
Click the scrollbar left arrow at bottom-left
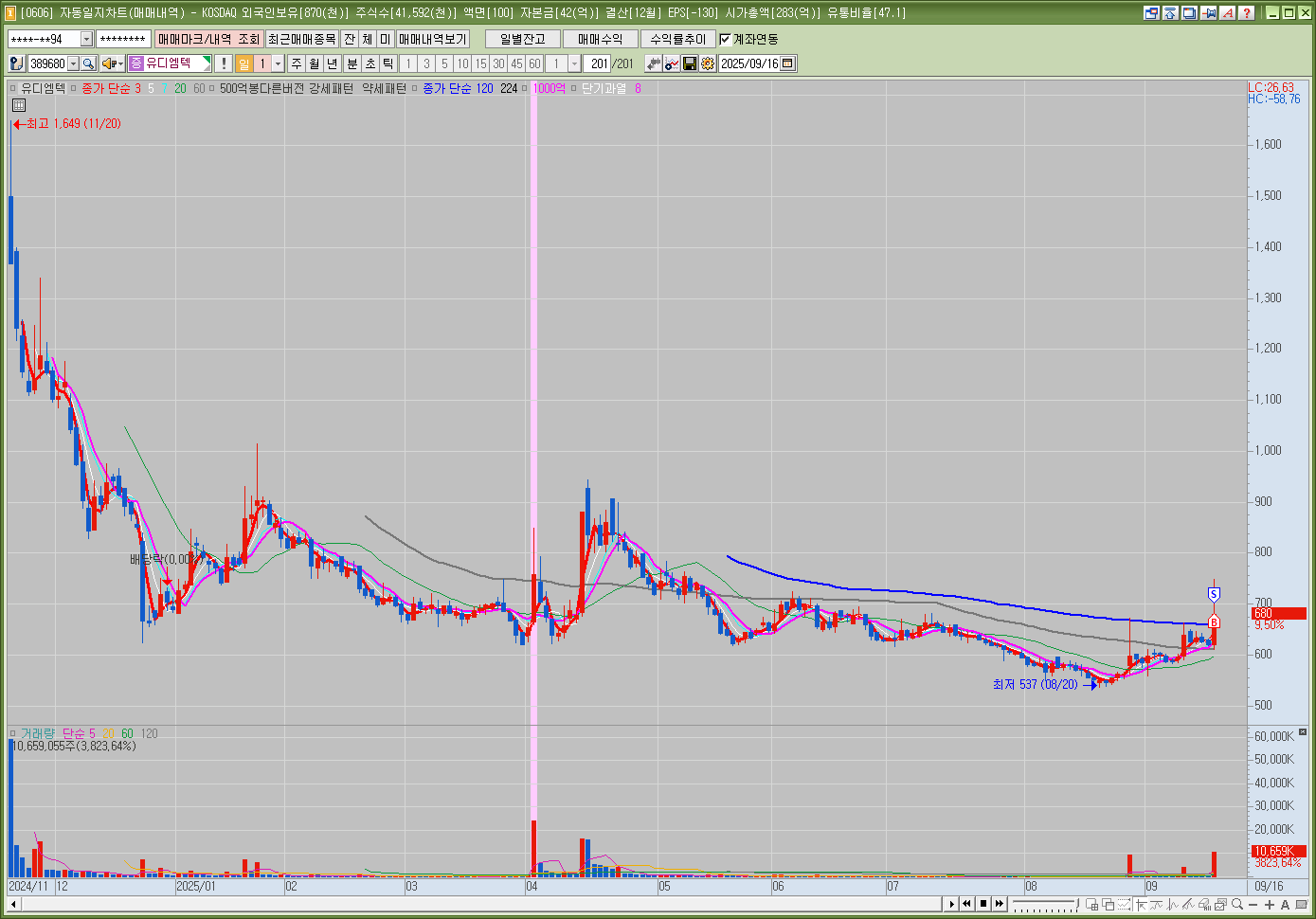point(13,904)
